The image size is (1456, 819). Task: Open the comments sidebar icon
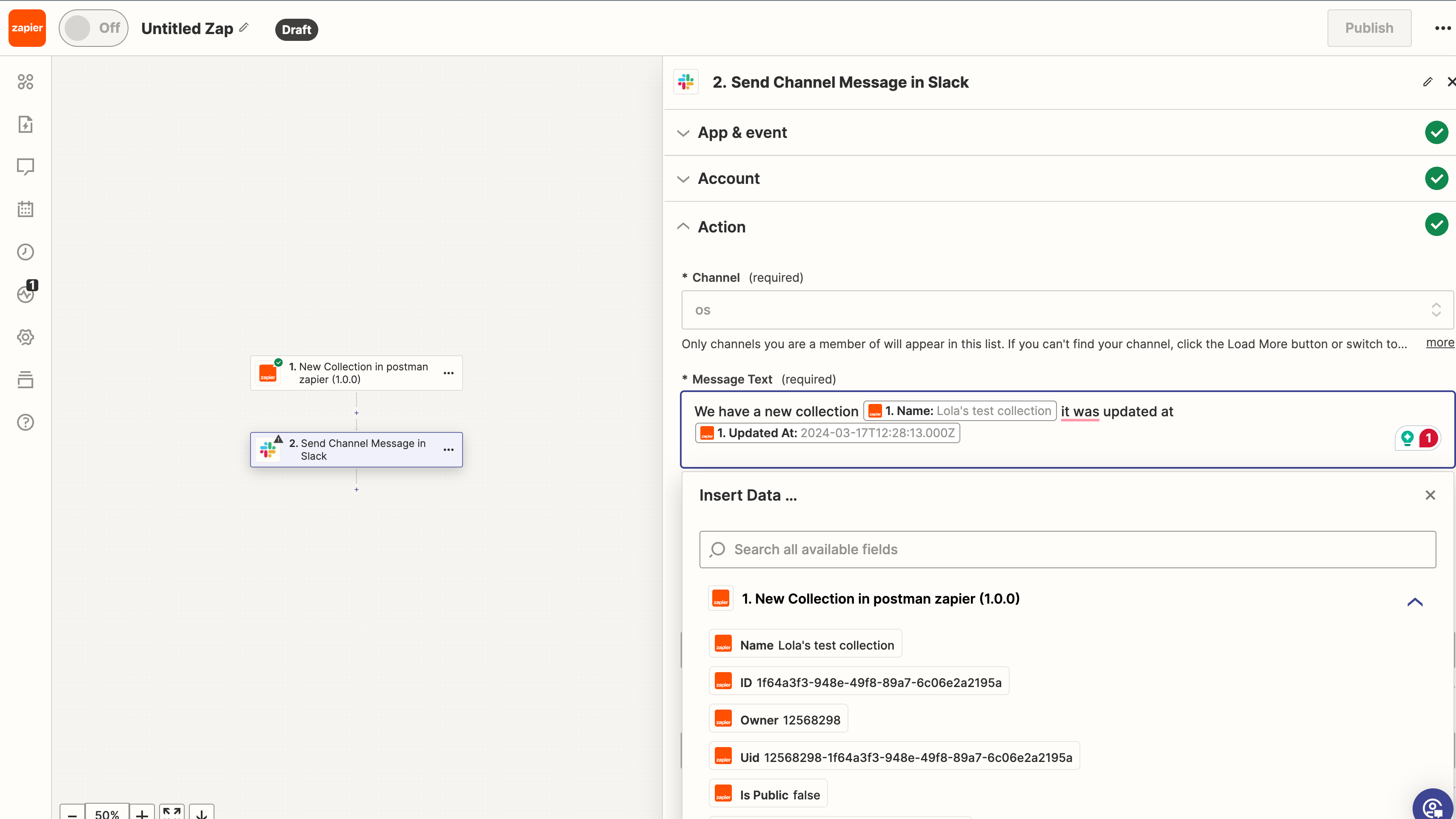click(26, 166)
